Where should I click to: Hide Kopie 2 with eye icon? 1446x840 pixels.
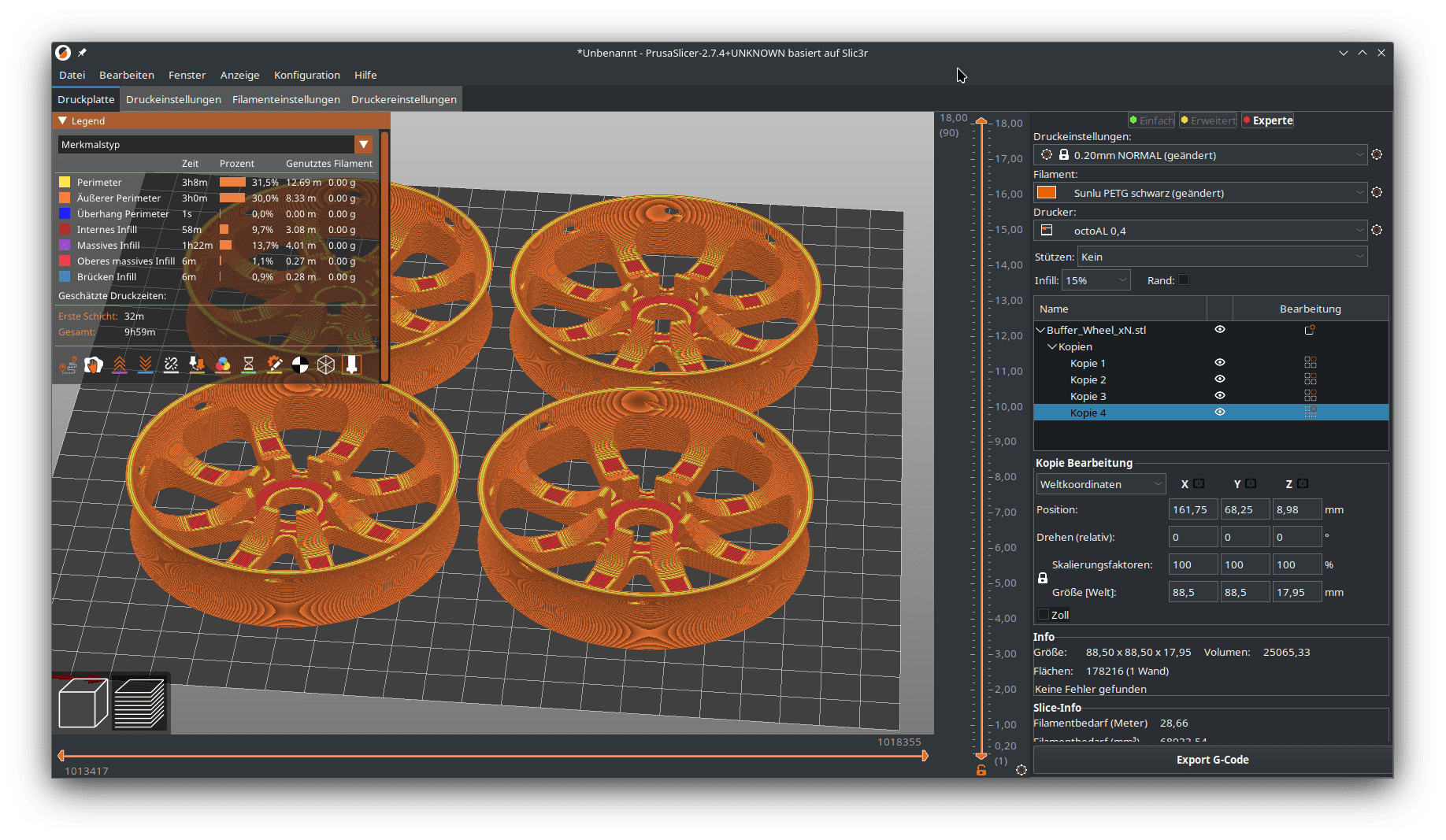(1219, 379)
